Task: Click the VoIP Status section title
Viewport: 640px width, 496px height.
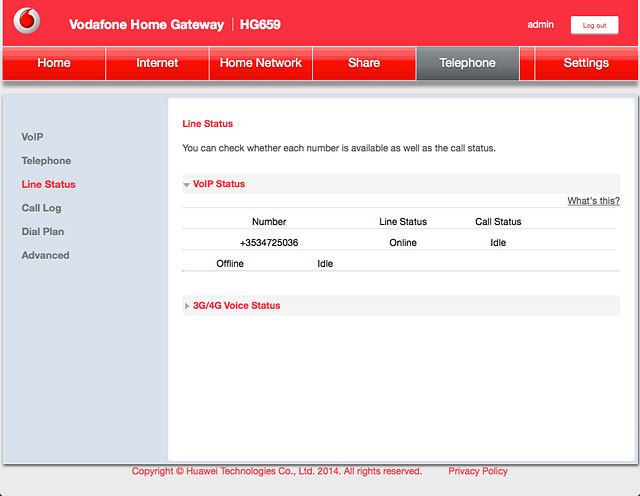Action: [x=219, y=184]
